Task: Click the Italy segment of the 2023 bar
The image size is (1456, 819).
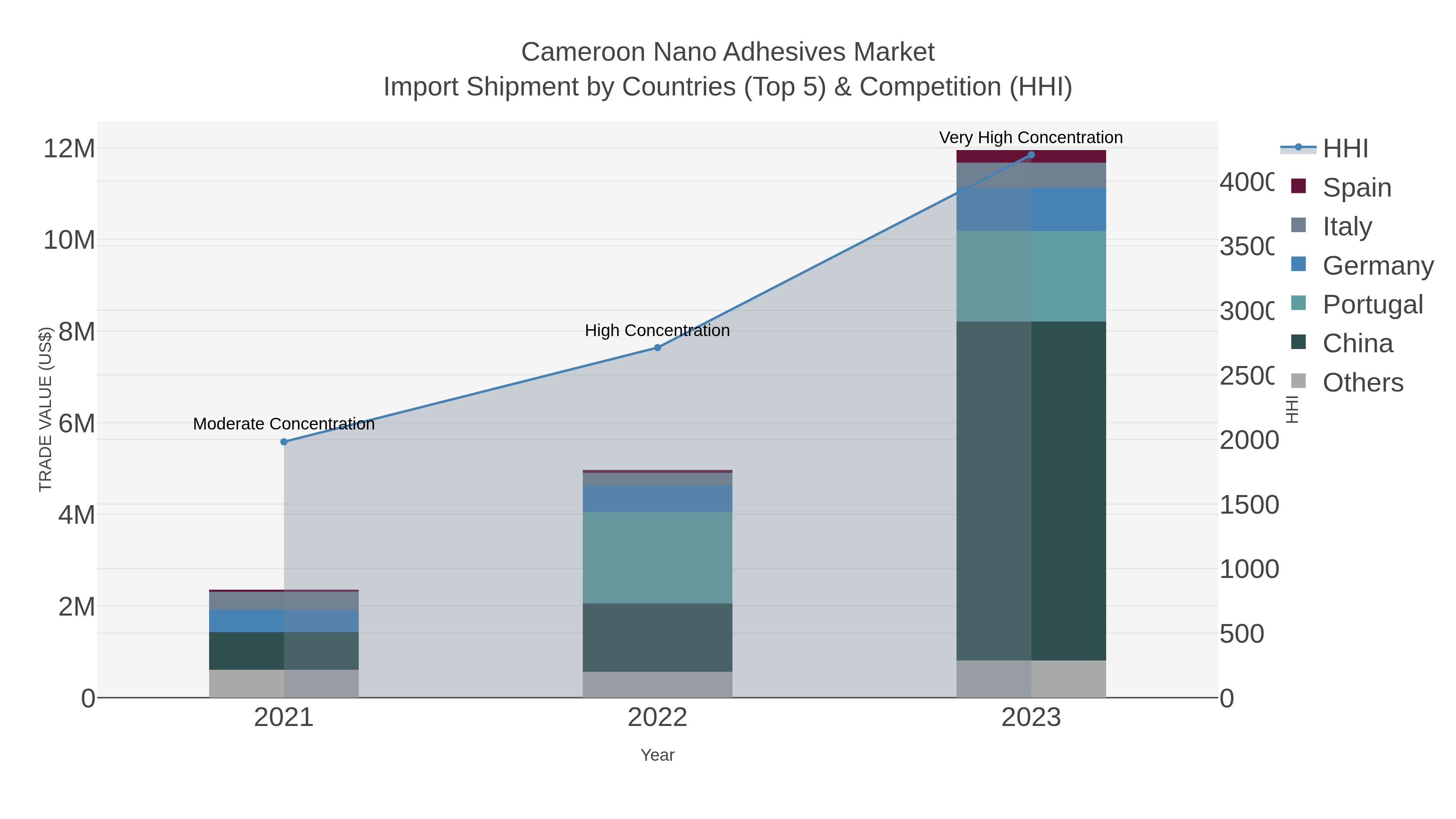Action: 1031,175
